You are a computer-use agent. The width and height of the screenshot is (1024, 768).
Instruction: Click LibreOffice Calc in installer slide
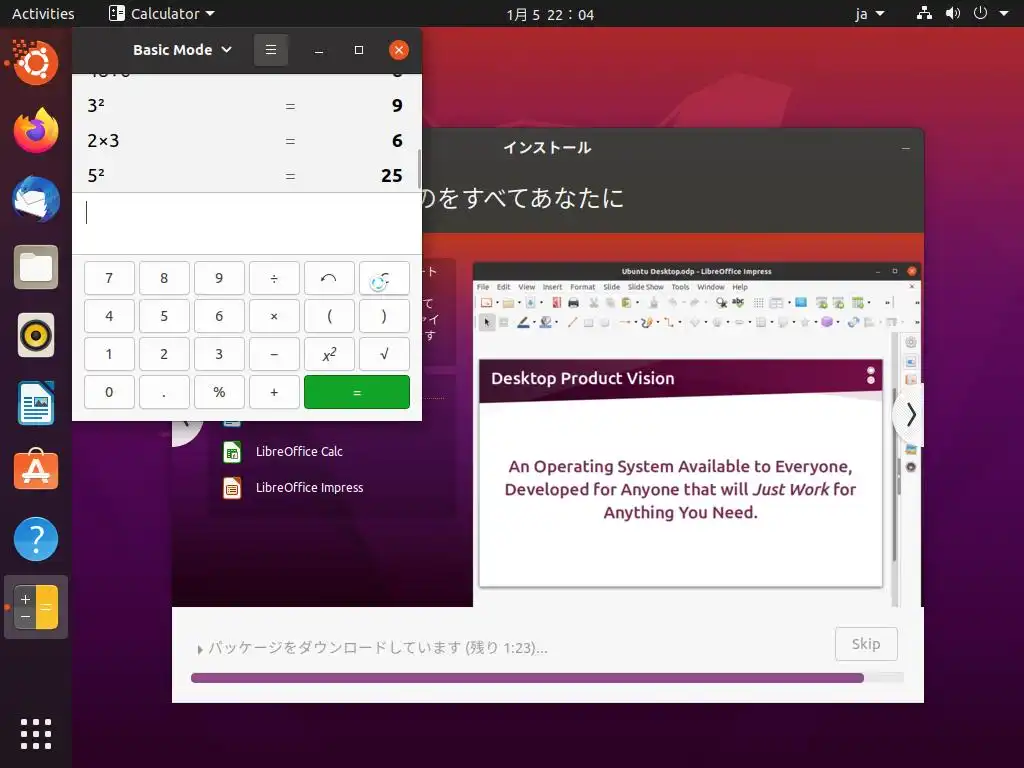[x=299, y=451]
